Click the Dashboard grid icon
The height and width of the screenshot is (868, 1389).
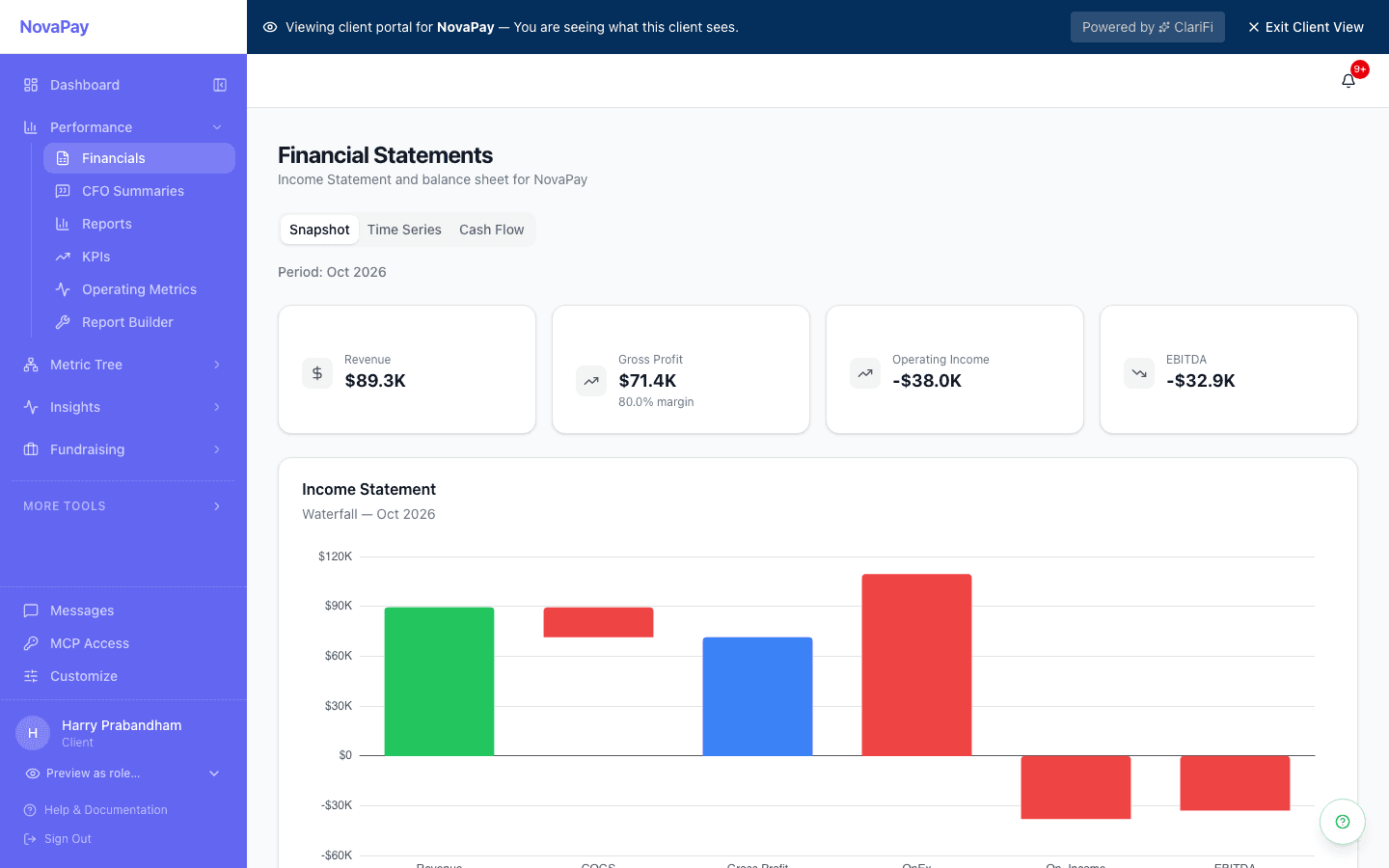coord(31,85)
